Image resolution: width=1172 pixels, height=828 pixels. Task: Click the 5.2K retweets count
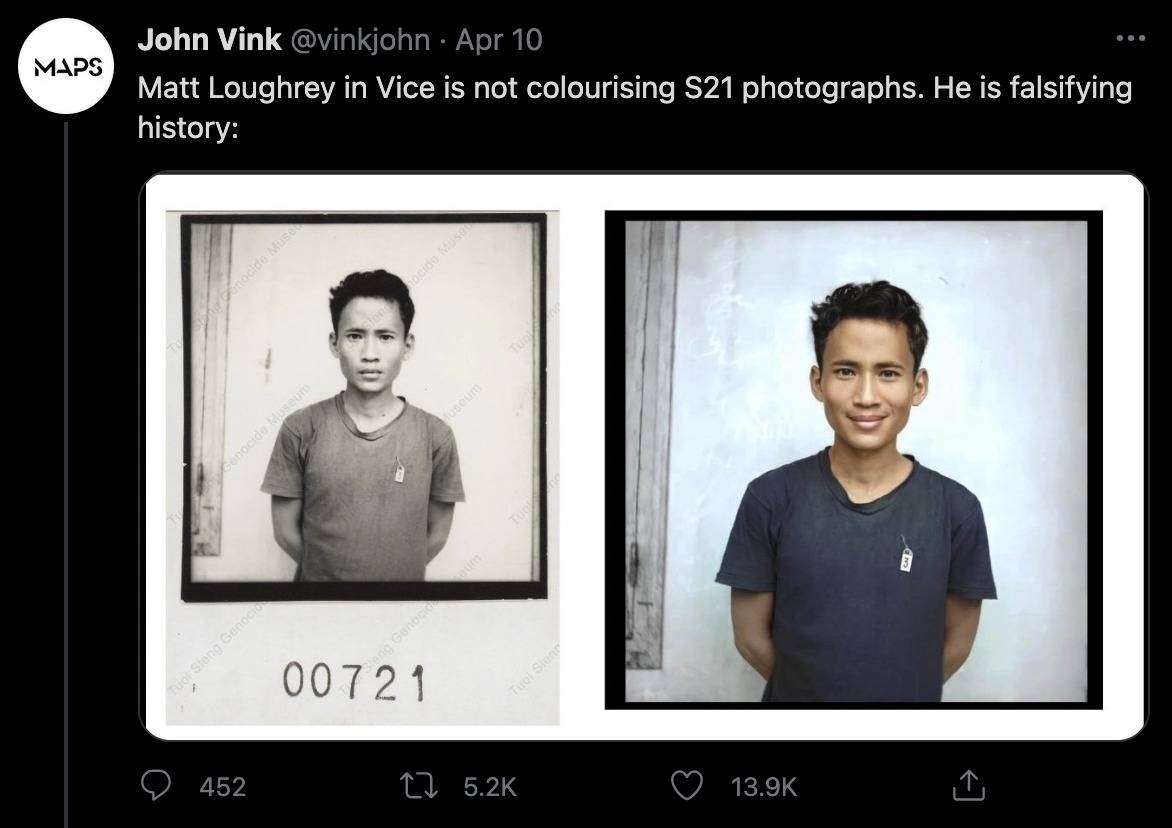coord(490,786)
